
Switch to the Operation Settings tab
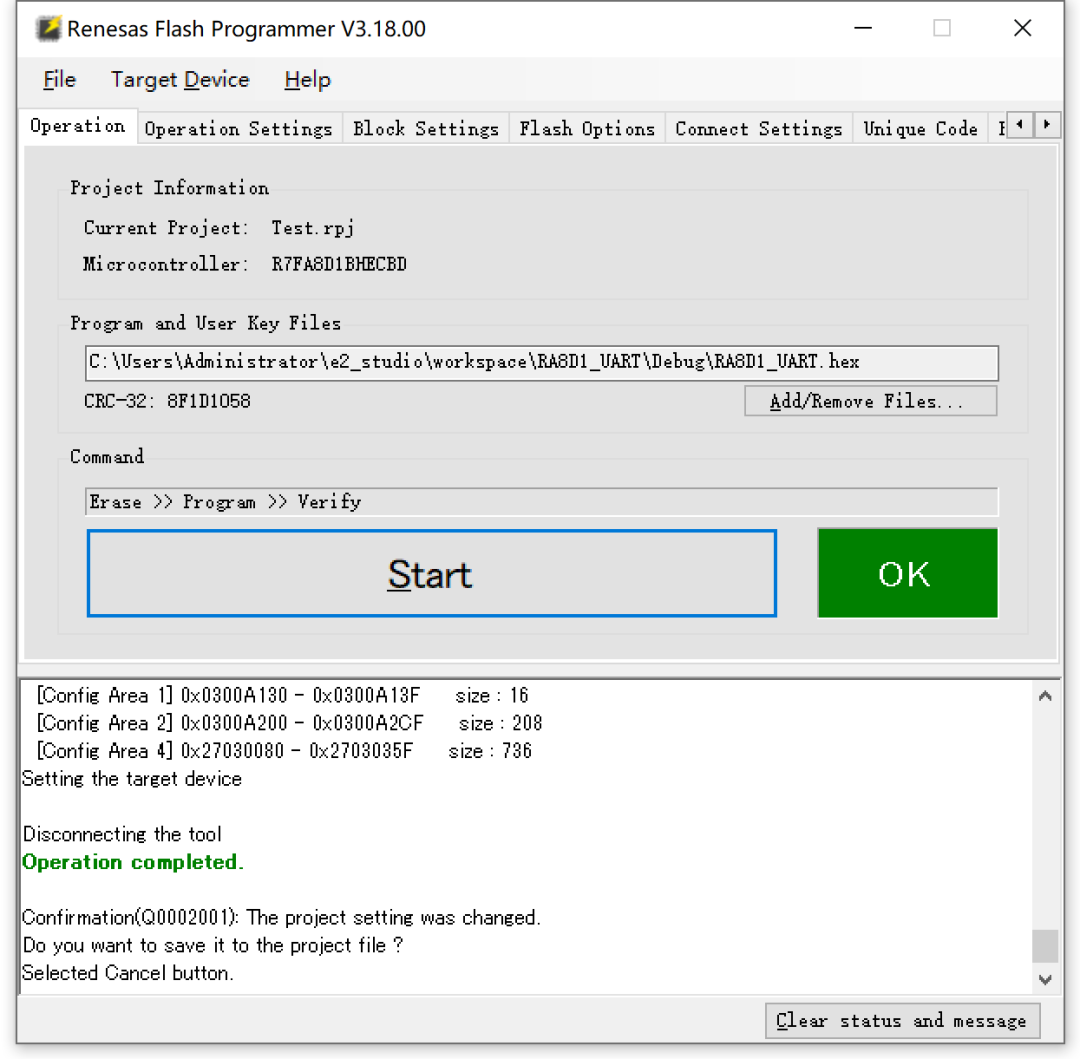tap(238, 129)
